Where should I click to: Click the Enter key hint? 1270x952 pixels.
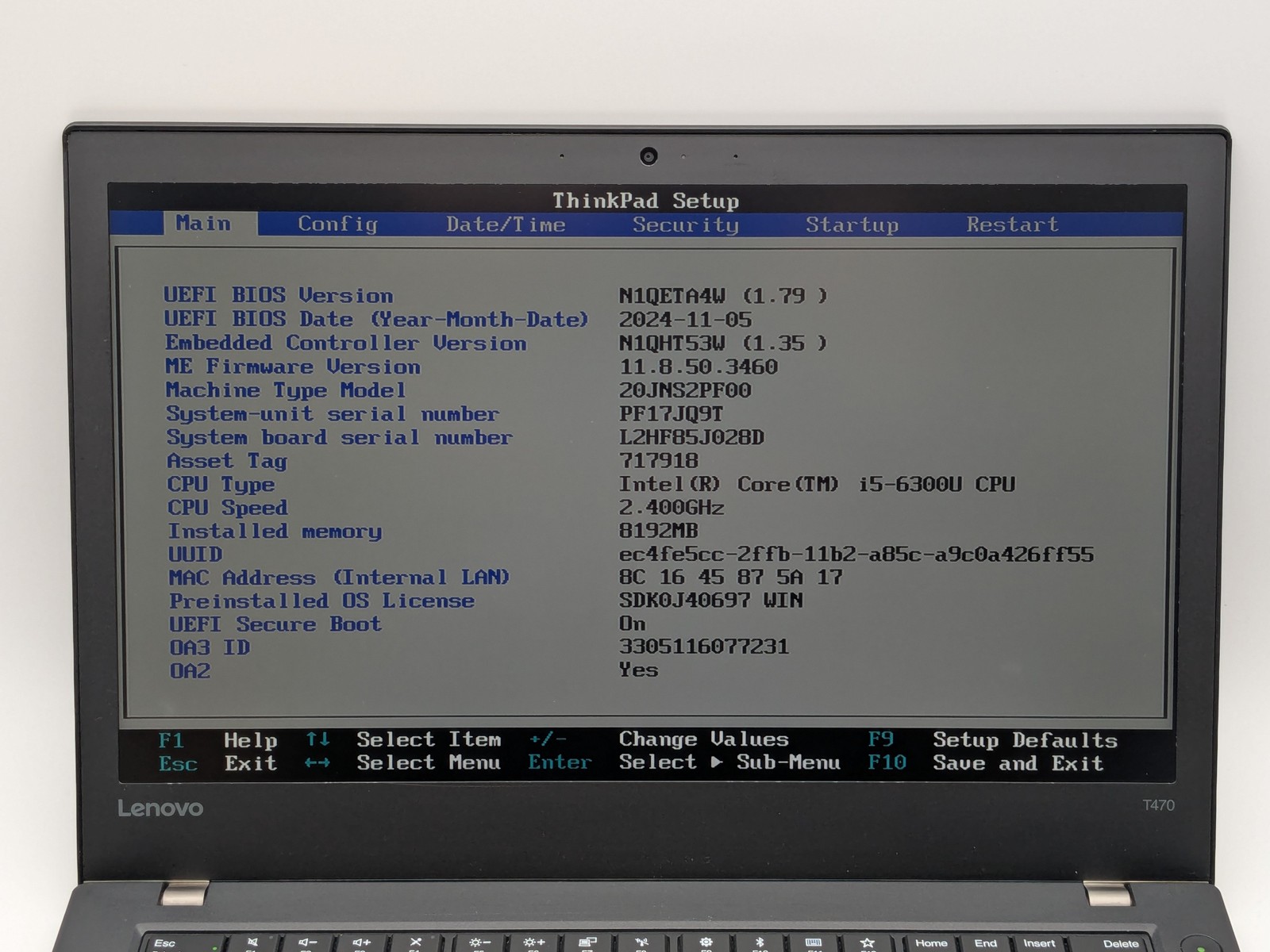[560, 762]
